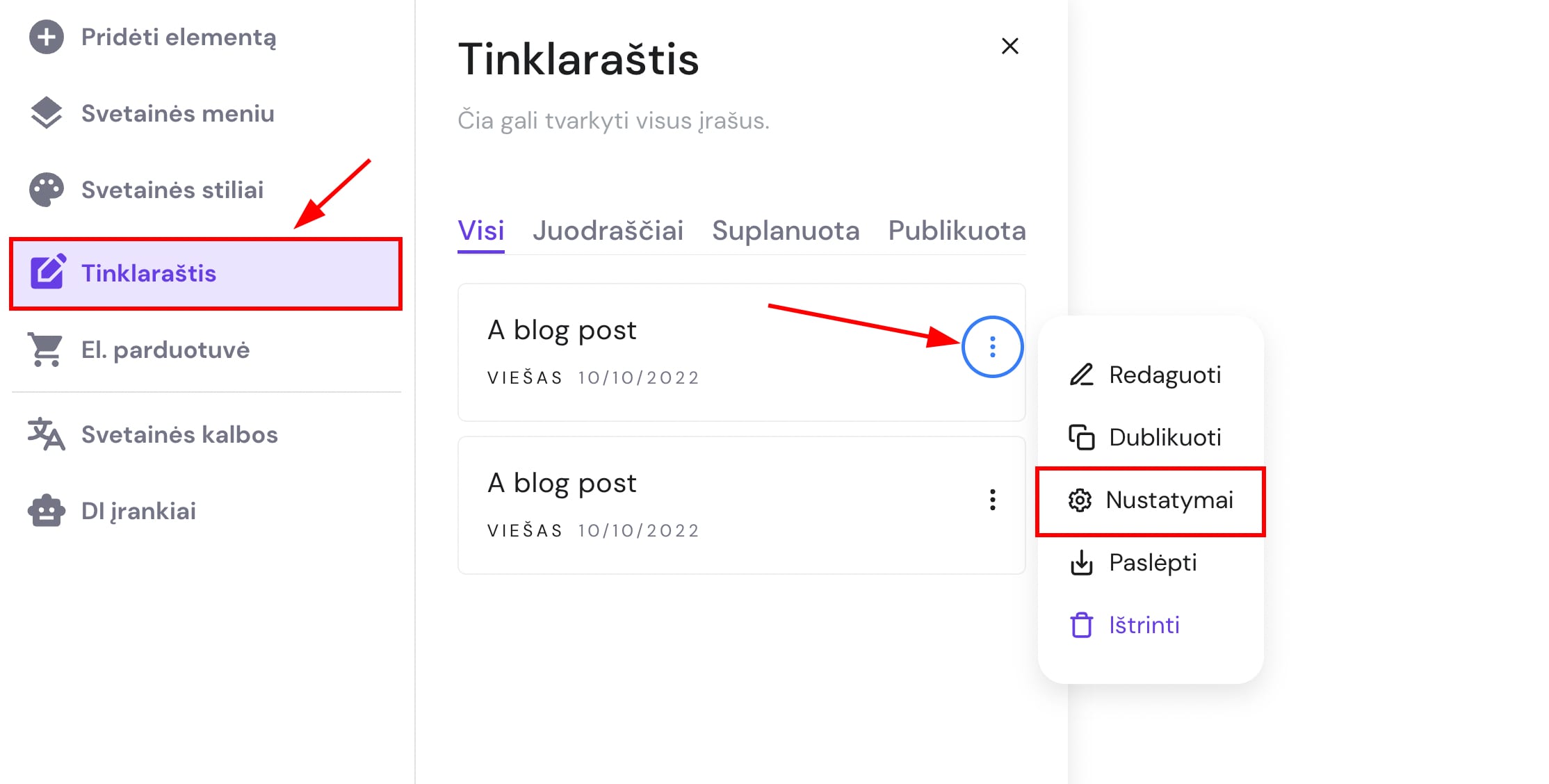The height and width of the screenshot is (784, 1549).
Task: Open DI įrankiai robot icon
Action: click(47, 511)
